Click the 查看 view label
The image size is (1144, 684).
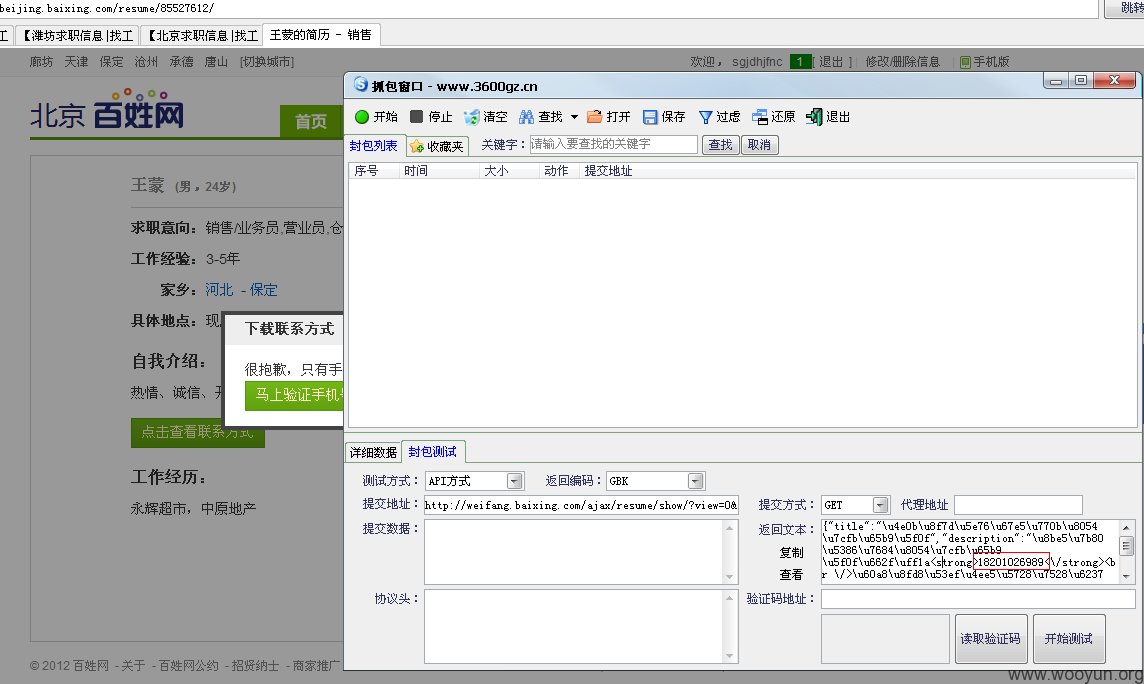click(x=792, y=575)
